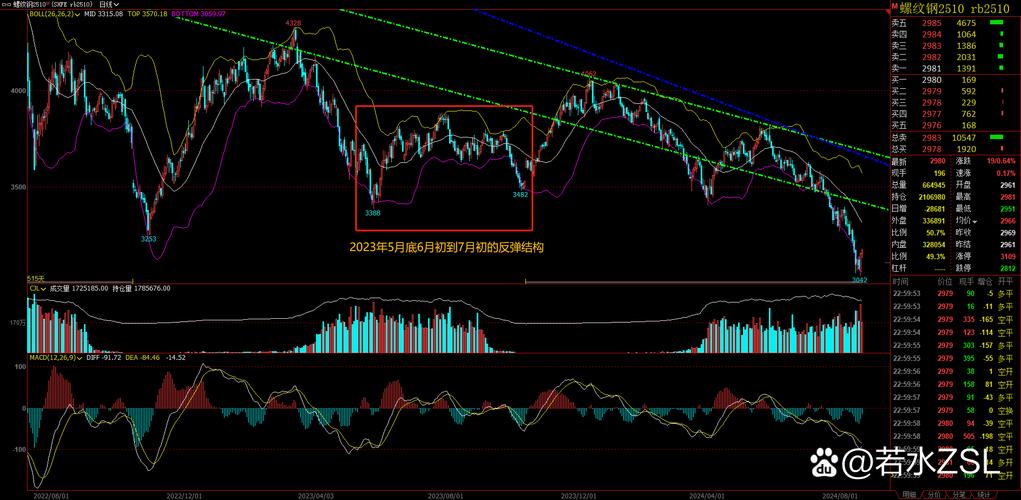1021x500 pixels.
Task: Switch to the 统计 tab
Action: (984, 494)
